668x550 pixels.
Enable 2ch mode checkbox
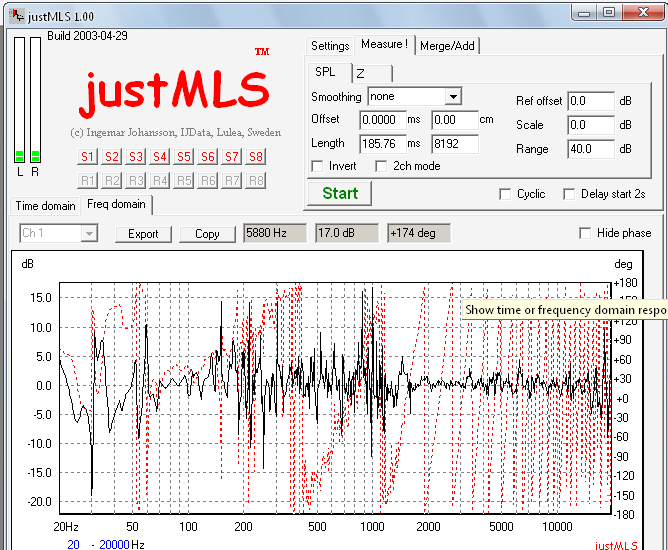tap(381, 166)
